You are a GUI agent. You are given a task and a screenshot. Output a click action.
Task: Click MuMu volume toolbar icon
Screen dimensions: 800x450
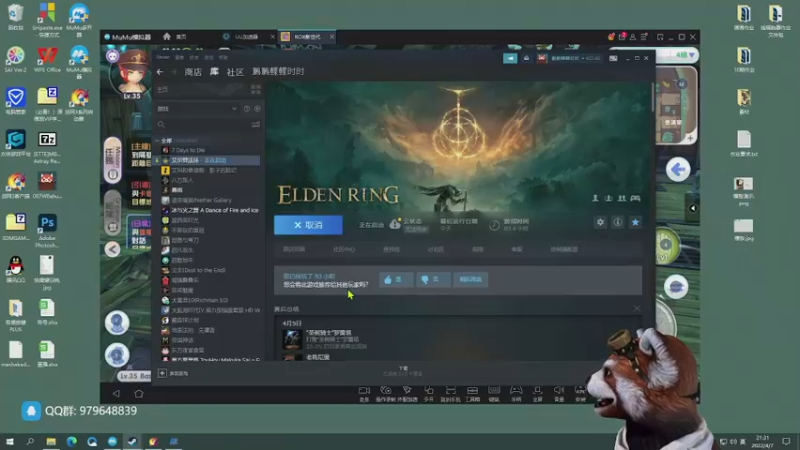click(x=559, y=393)
